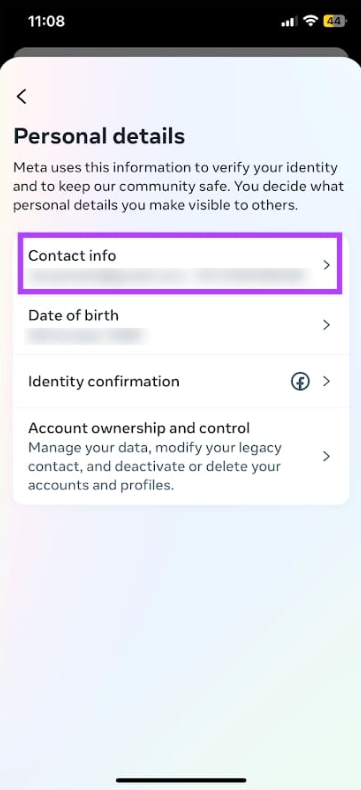Tap the 'Manage your data' description text
This screenshot has height=790, width=361.
[x=156, y=467]
